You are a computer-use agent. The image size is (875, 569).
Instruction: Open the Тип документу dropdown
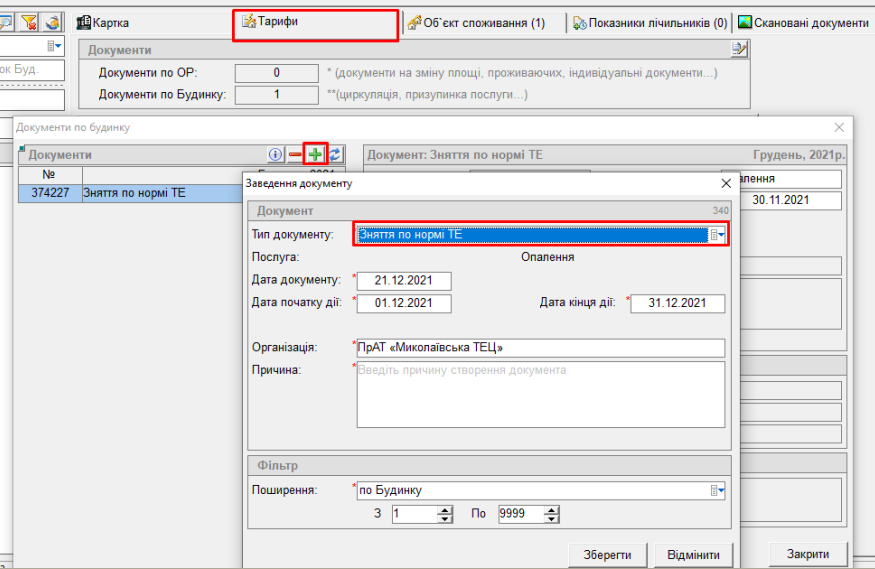click(x=716, y=234)
